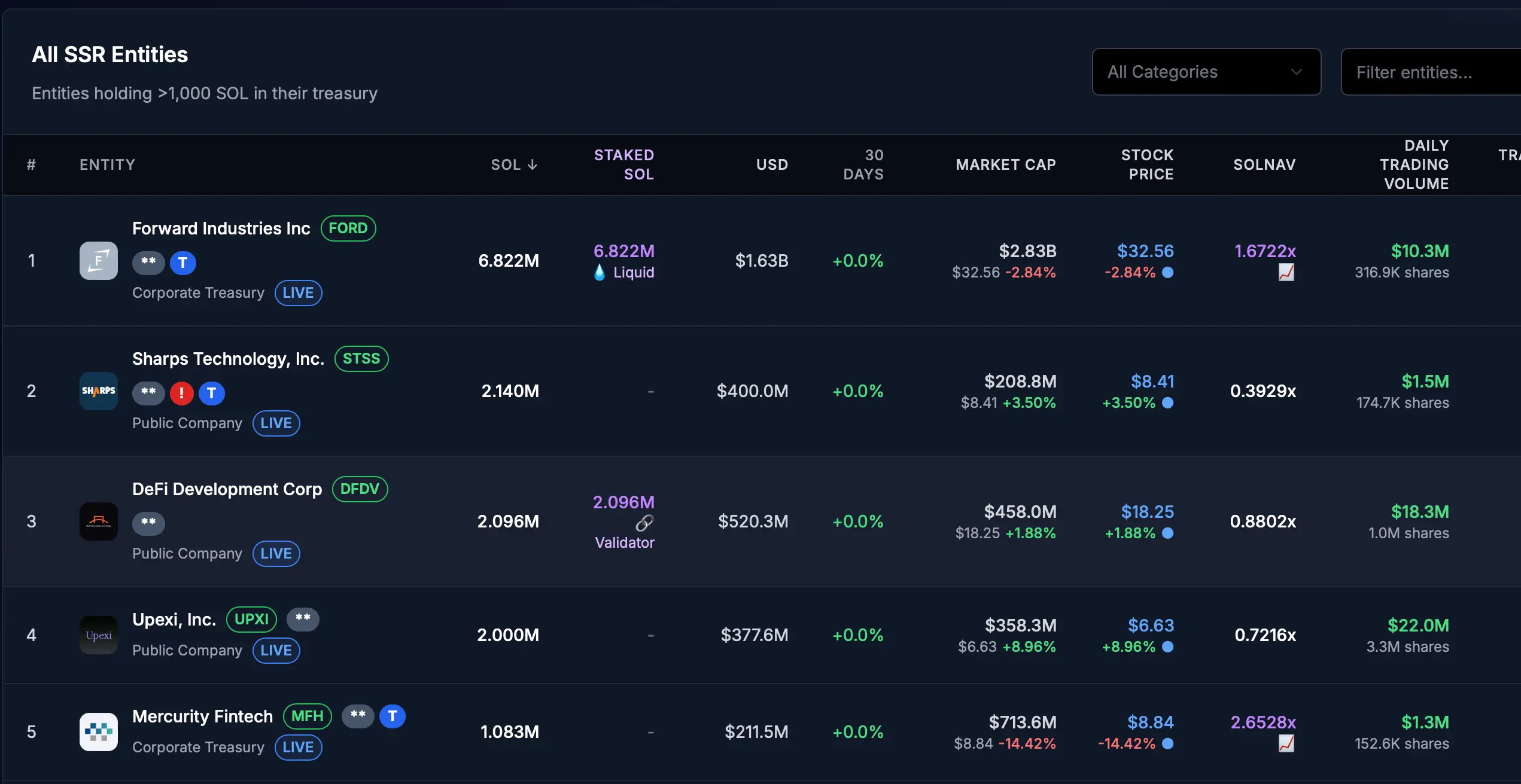Click the blue T badge for Forward Industries
The height and width of the screenshot is (784, 1521).
click(183, 263)
